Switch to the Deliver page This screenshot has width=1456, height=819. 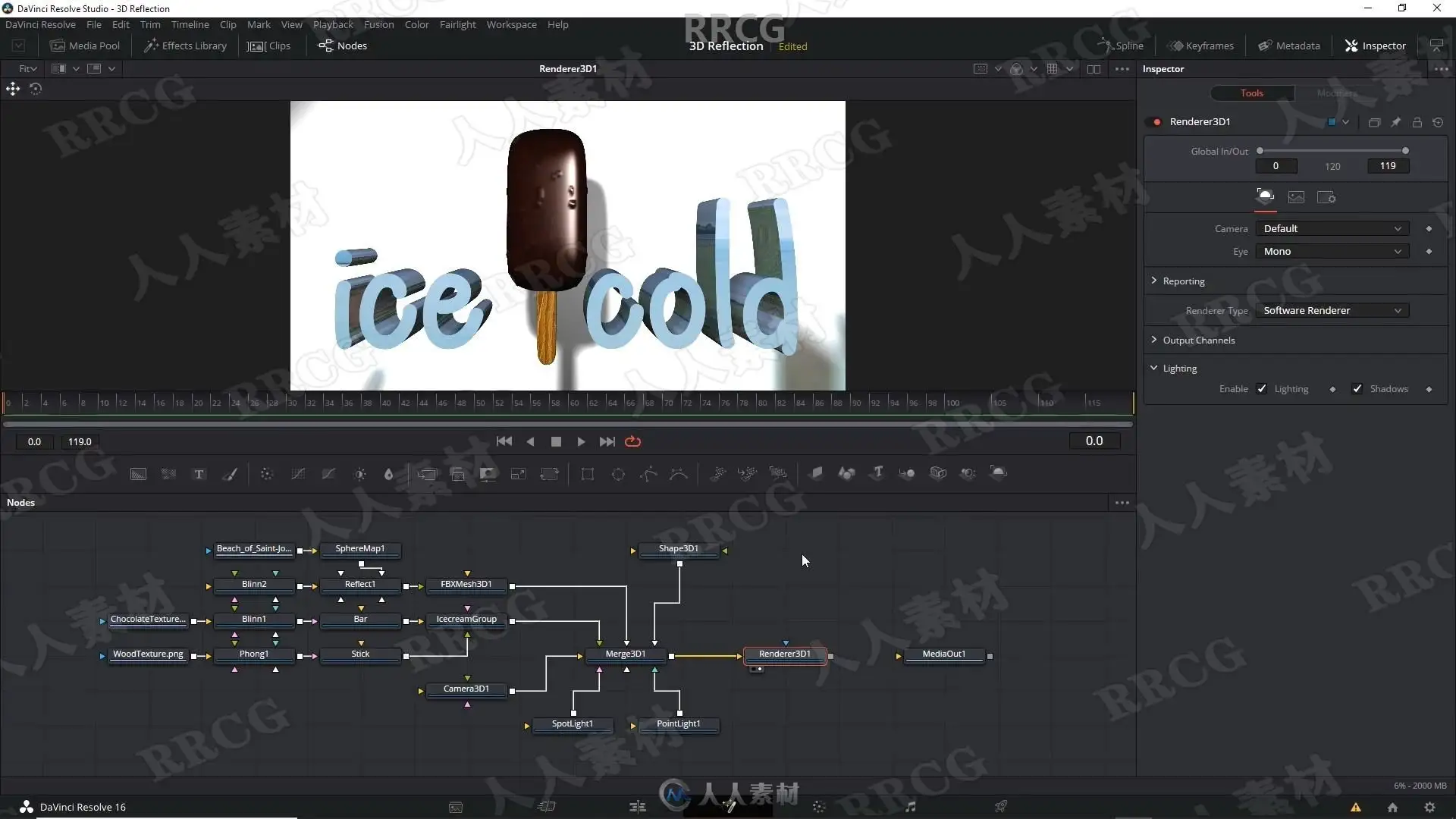click(x=1001, y=806)
